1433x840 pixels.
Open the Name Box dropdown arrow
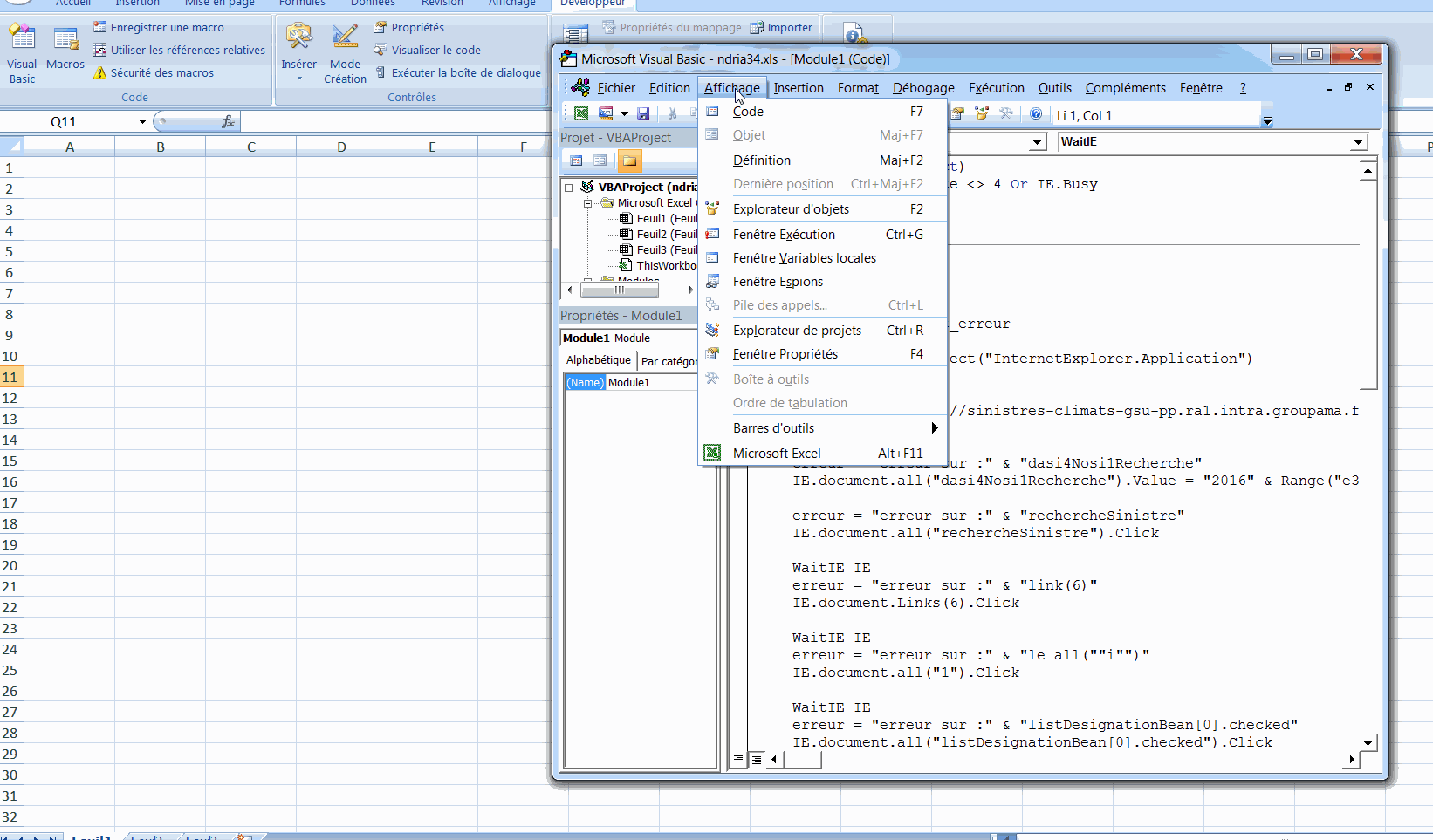pos(142,122)
